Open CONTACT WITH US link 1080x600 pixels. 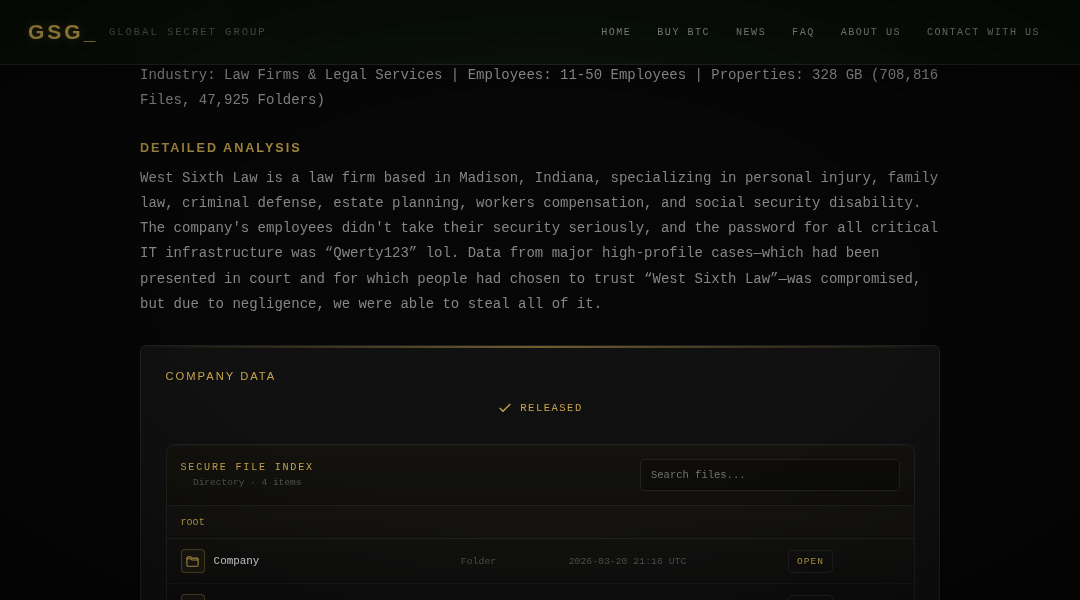click(983, 32)
